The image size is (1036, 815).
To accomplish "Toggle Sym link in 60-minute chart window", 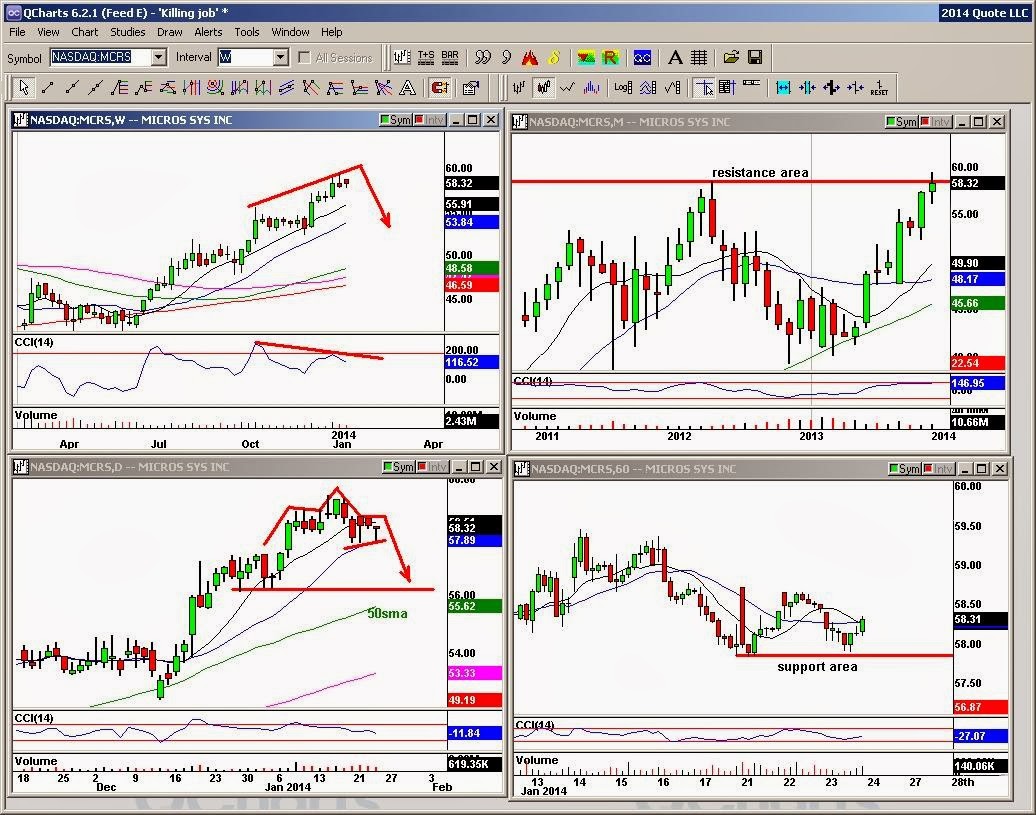I will click(x=905, y=468).
